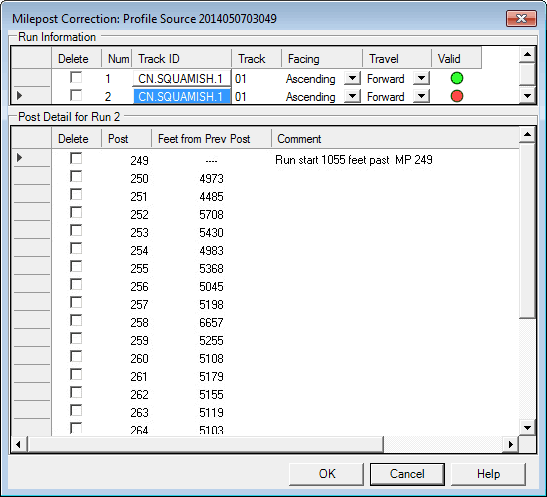Viewport: 547px width, 497px height.
Task: Expand the Facing dropdown for run 2
Action: (x=352, y=96)
